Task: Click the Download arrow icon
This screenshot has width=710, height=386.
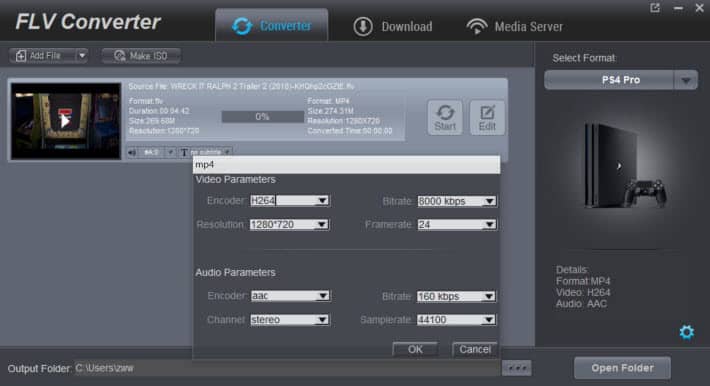Action: 363,27
